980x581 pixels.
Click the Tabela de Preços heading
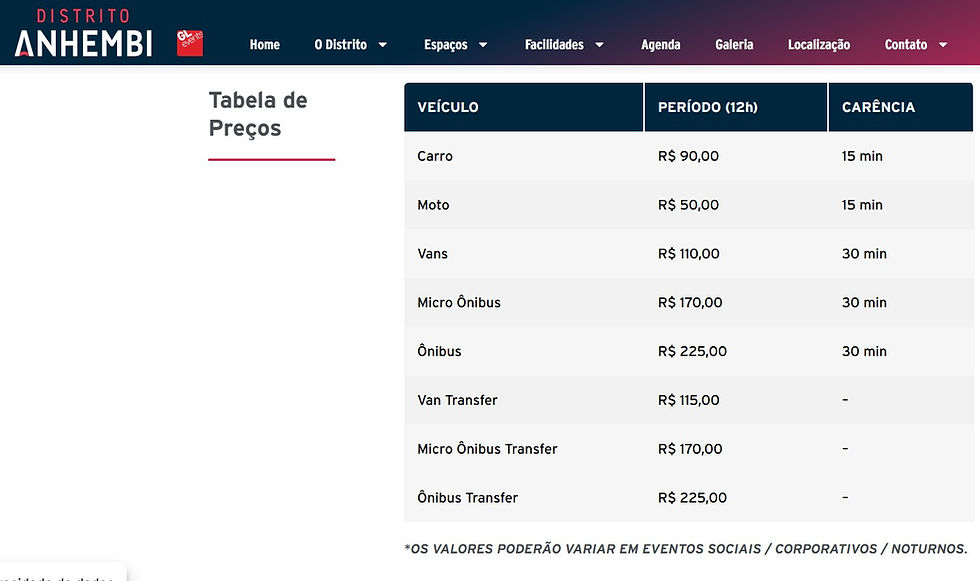click(x=258, y=114)
